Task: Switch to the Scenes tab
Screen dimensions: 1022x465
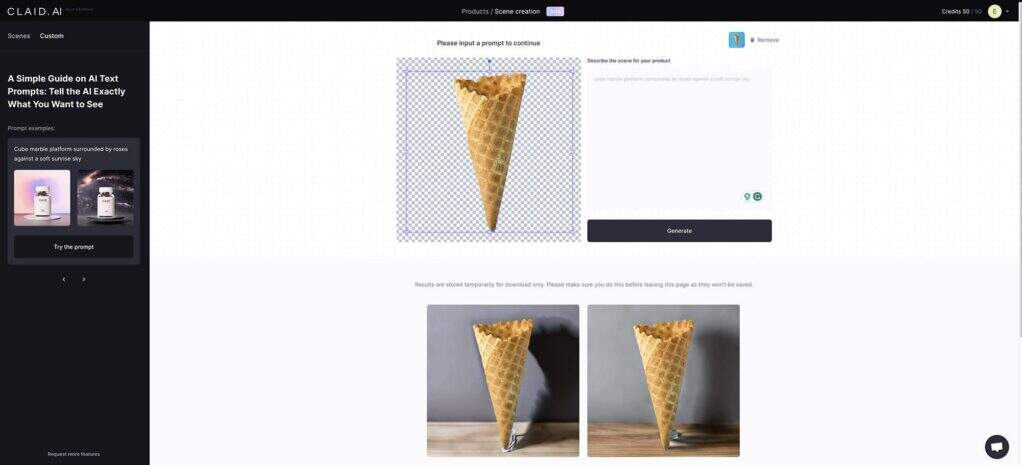Action: 19,36
